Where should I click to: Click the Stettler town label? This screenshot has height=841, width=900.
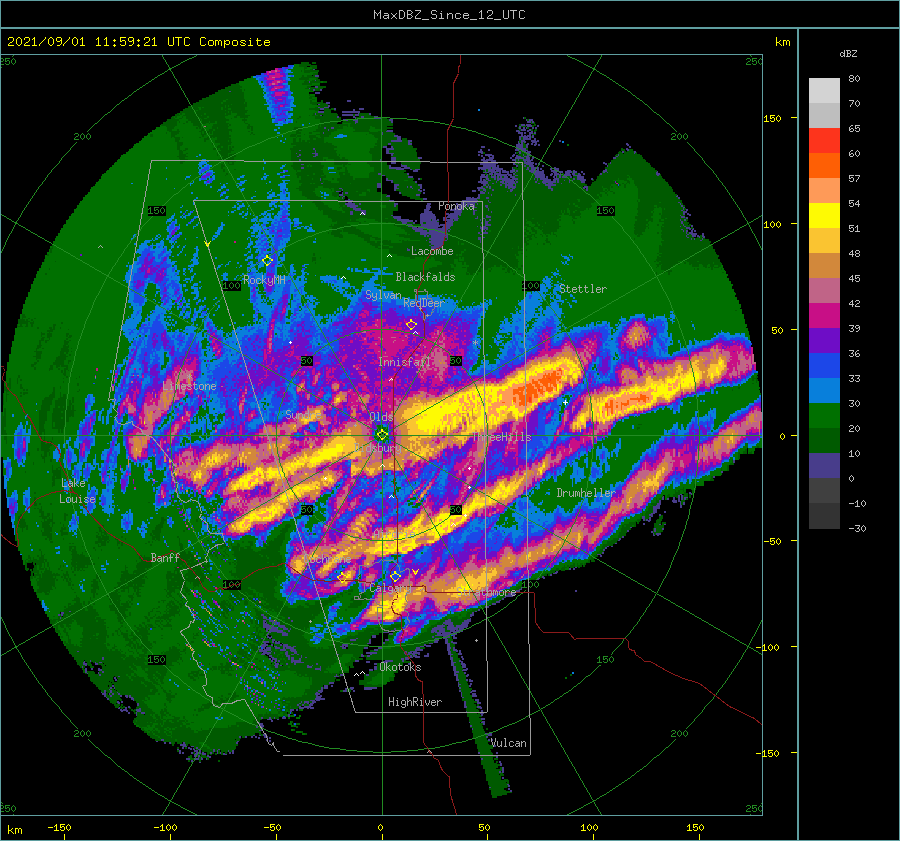point(583,289)
